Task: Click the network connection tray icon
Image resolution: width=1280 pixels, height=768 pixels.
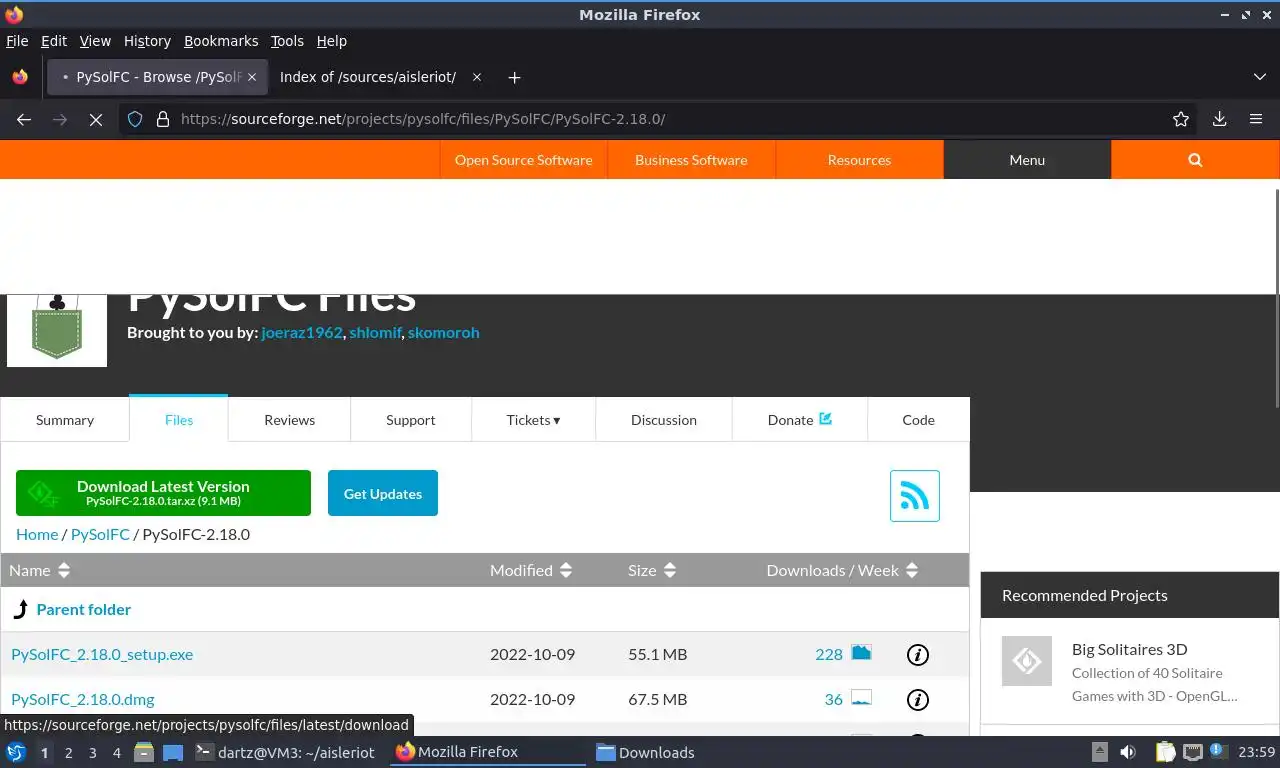Action: point(1192,752)
